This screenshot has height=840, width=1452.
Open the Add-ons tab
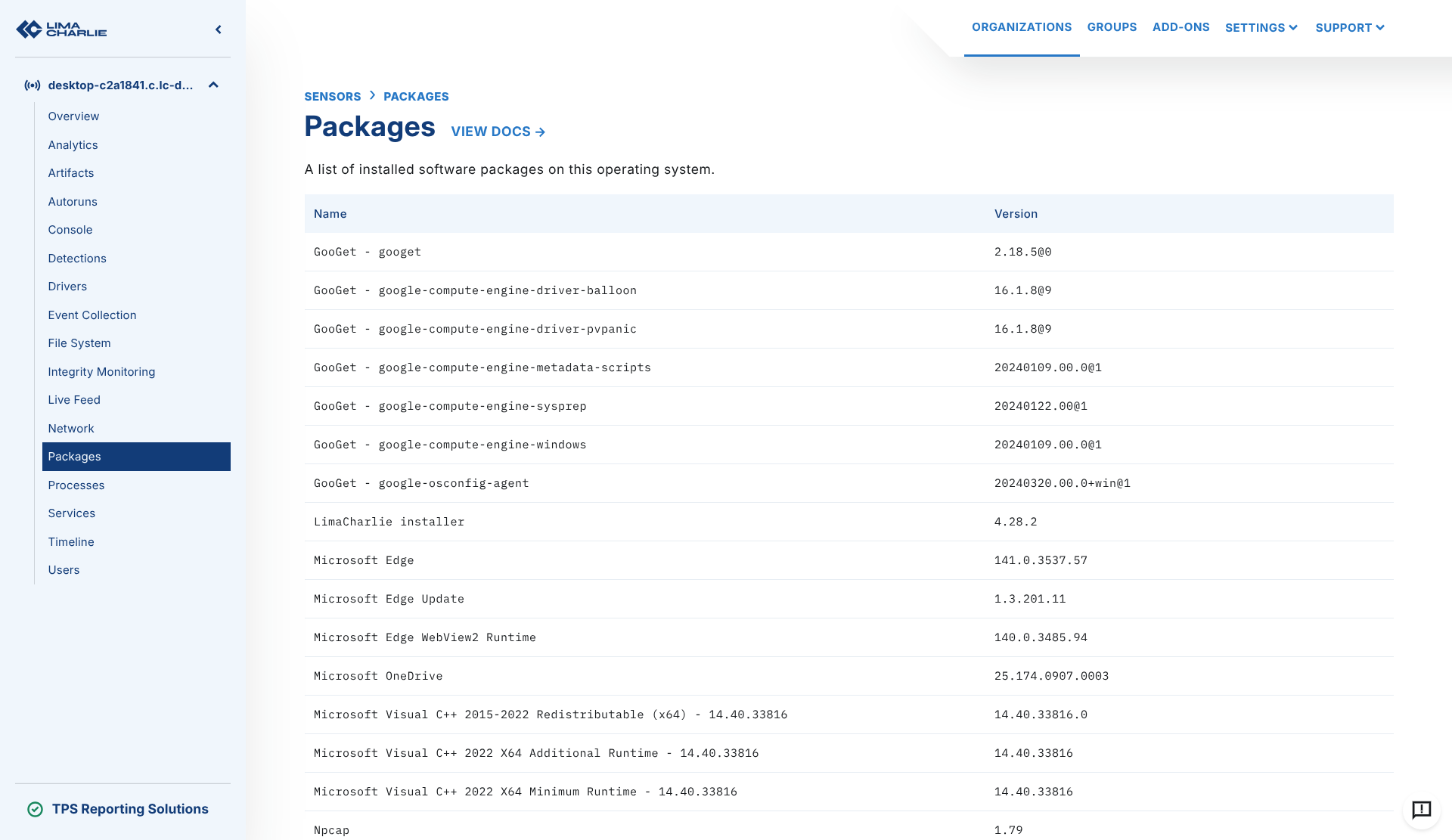coord(1181,27)
